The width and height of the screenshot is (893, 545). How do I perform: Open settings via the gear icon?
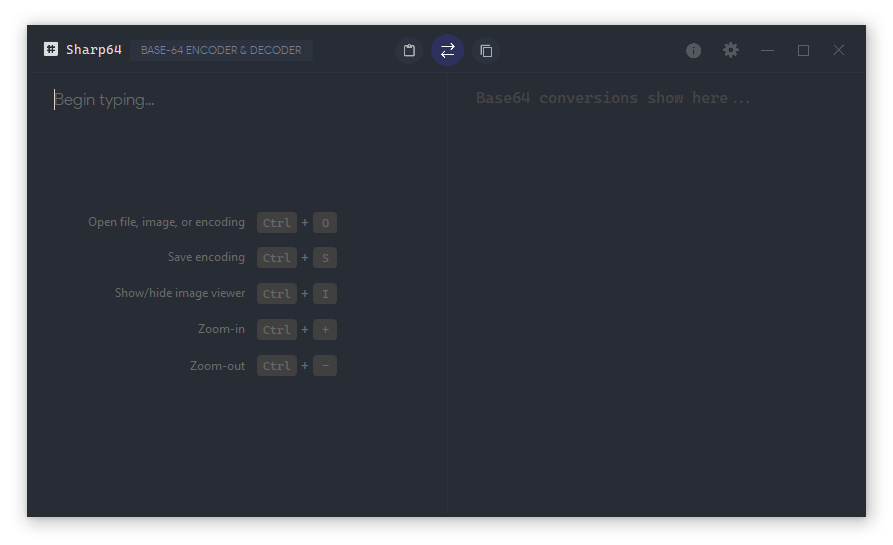tap(731, 50)
